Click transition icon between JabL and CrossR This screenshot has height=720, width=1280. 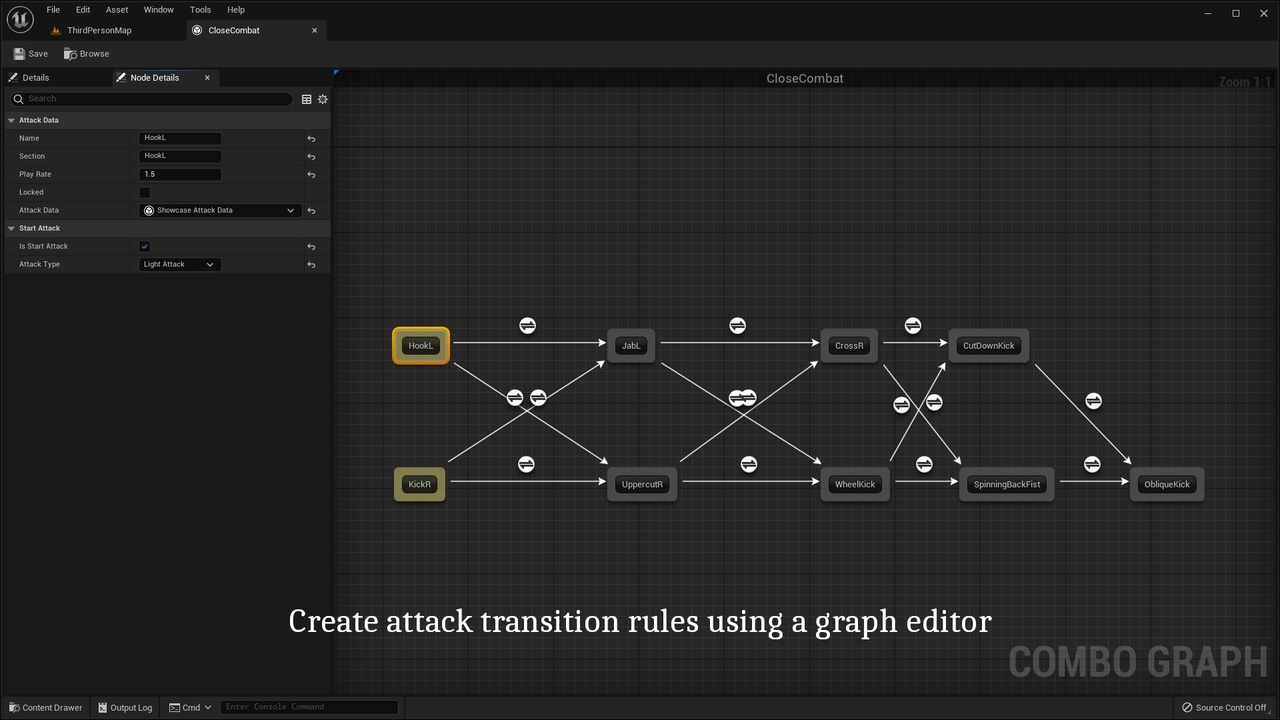(x=737, y=326)
